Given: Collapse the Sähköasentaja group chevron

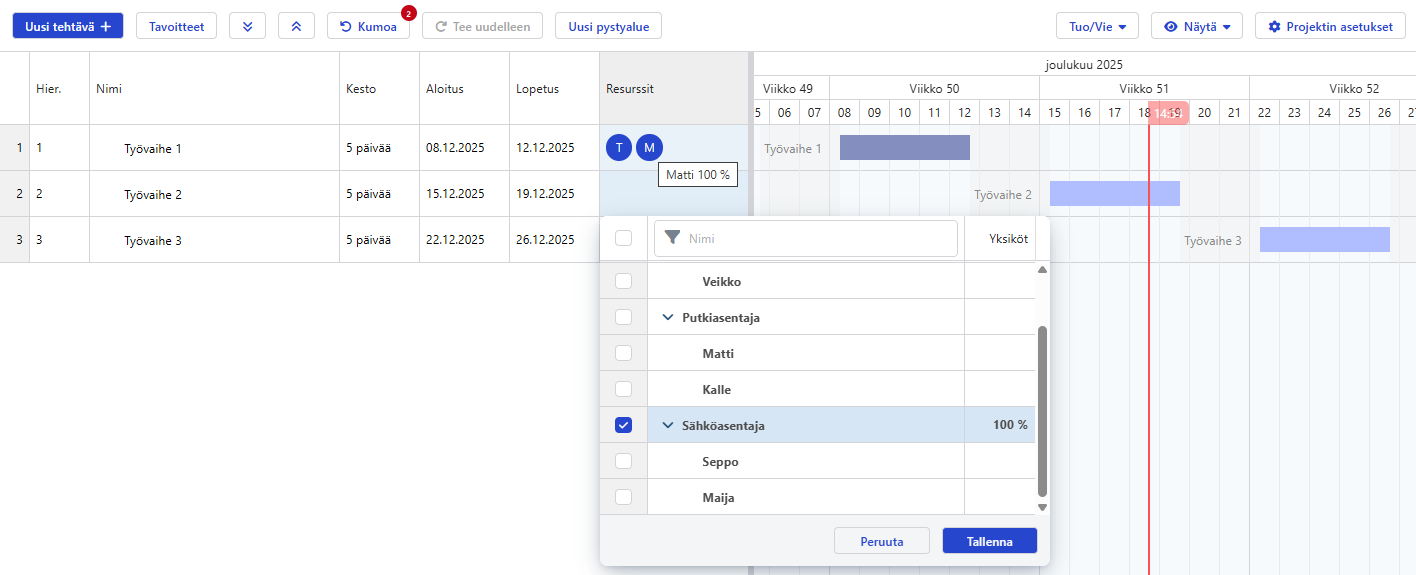Looking at the screenshot, I should 668,425.
